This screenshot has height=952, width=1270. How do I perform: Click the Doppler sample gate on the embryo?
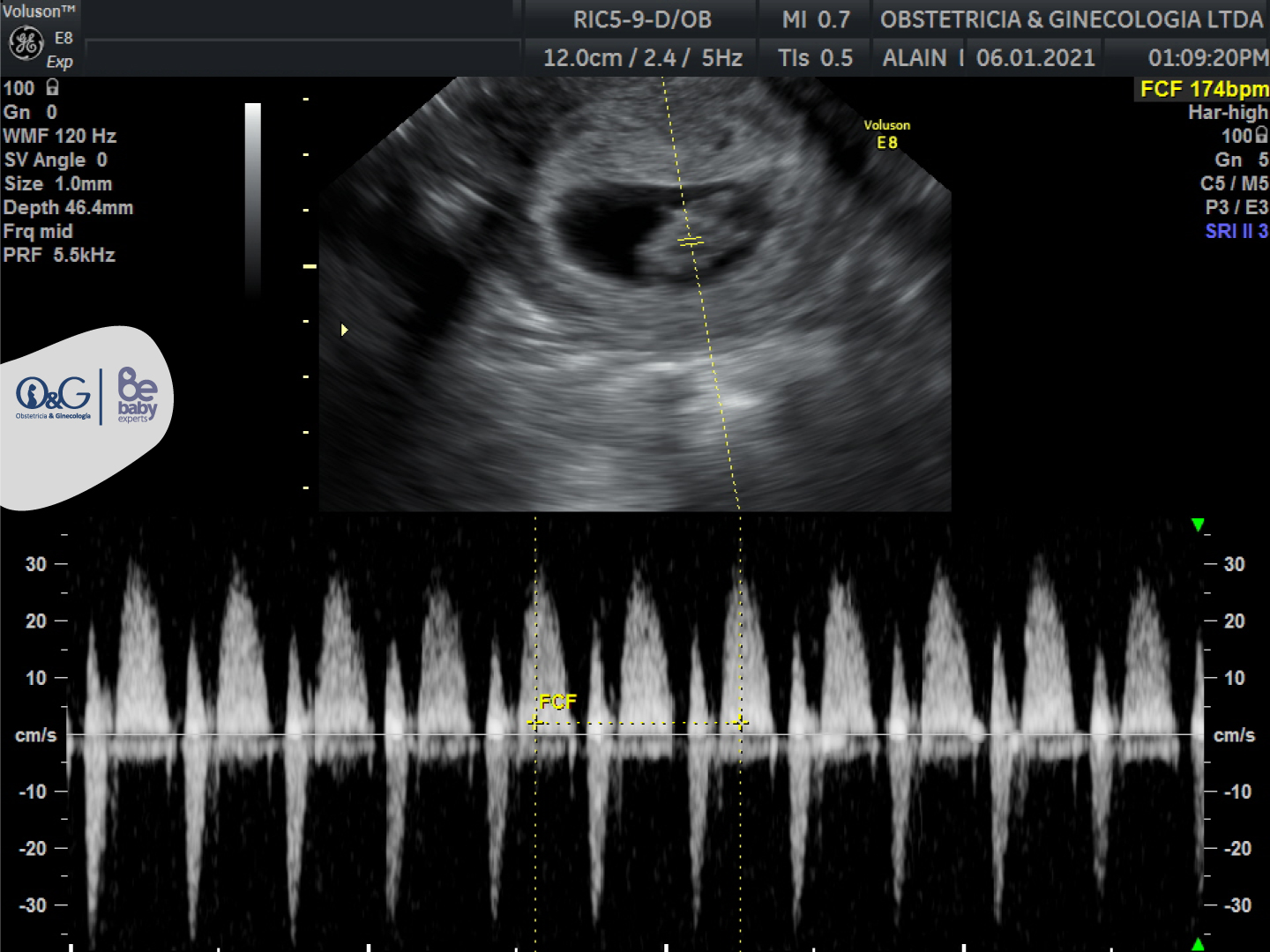[x=690, y=241]
